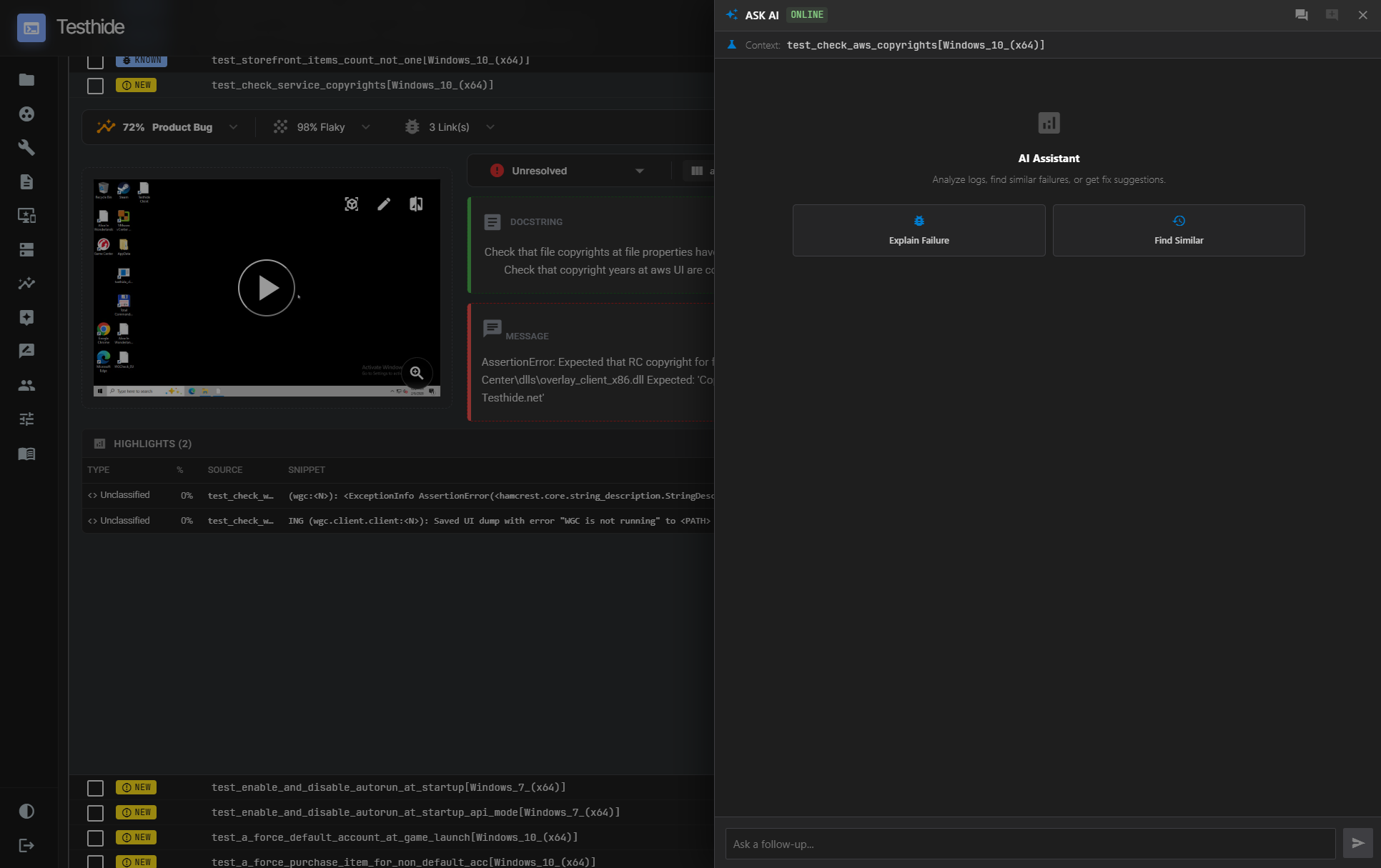
Task: Click the Explain Failure button
Action: click(x=919, y=231)
